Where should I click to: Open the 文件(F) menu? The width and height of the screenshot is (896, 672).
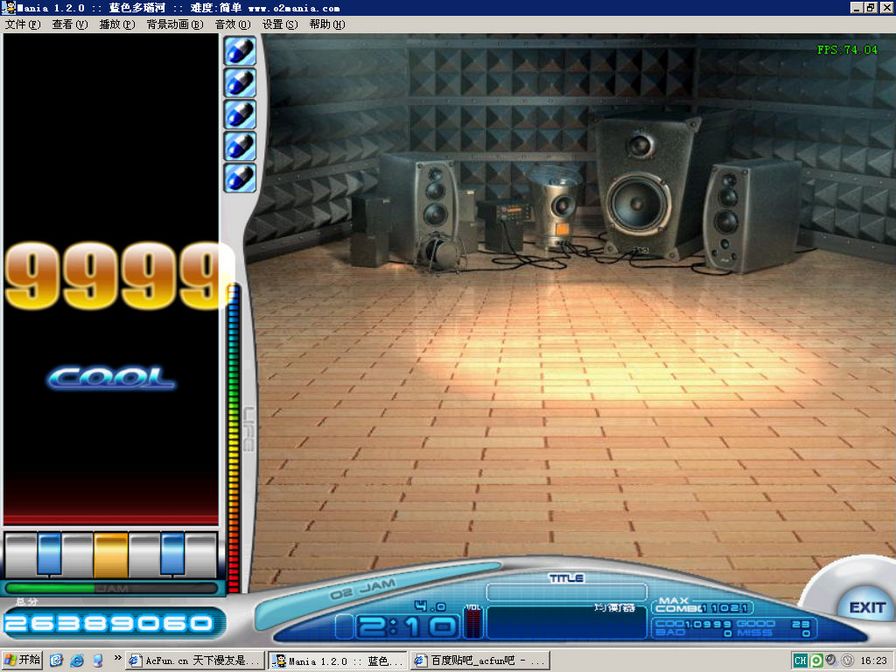click(x=23, y=25)
